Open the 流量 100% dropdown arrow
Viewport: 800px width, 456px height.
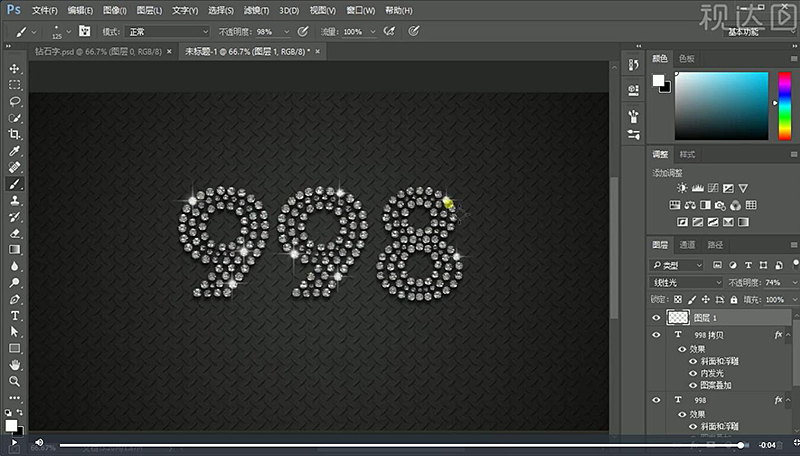[373, 32]
